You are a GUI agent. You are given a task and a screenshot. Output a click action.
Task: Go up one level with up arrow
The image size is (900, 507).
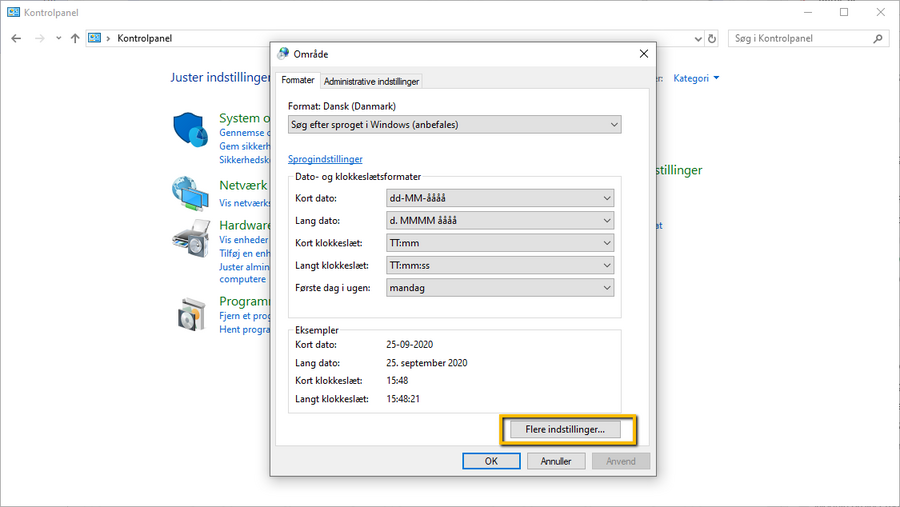pyautogui.click(x=75, y=38)
